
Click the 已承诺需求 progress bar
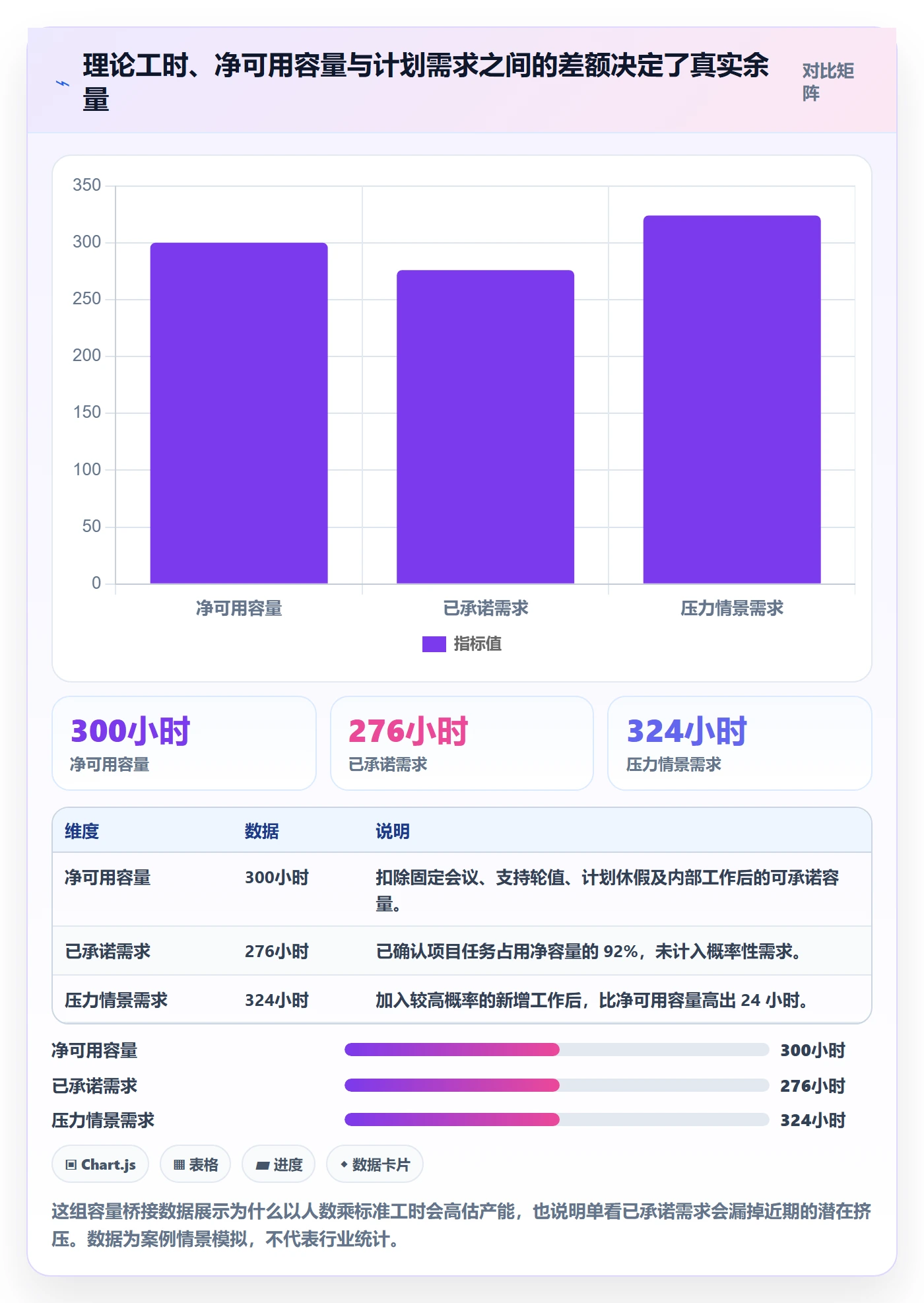tap(556, 1085)
